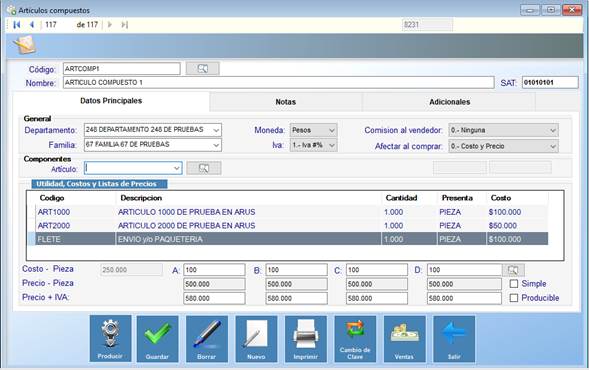This screenshot has width=589, height=370.
Task: Save with the Guardar checkmark button
Action: [157, 338]
